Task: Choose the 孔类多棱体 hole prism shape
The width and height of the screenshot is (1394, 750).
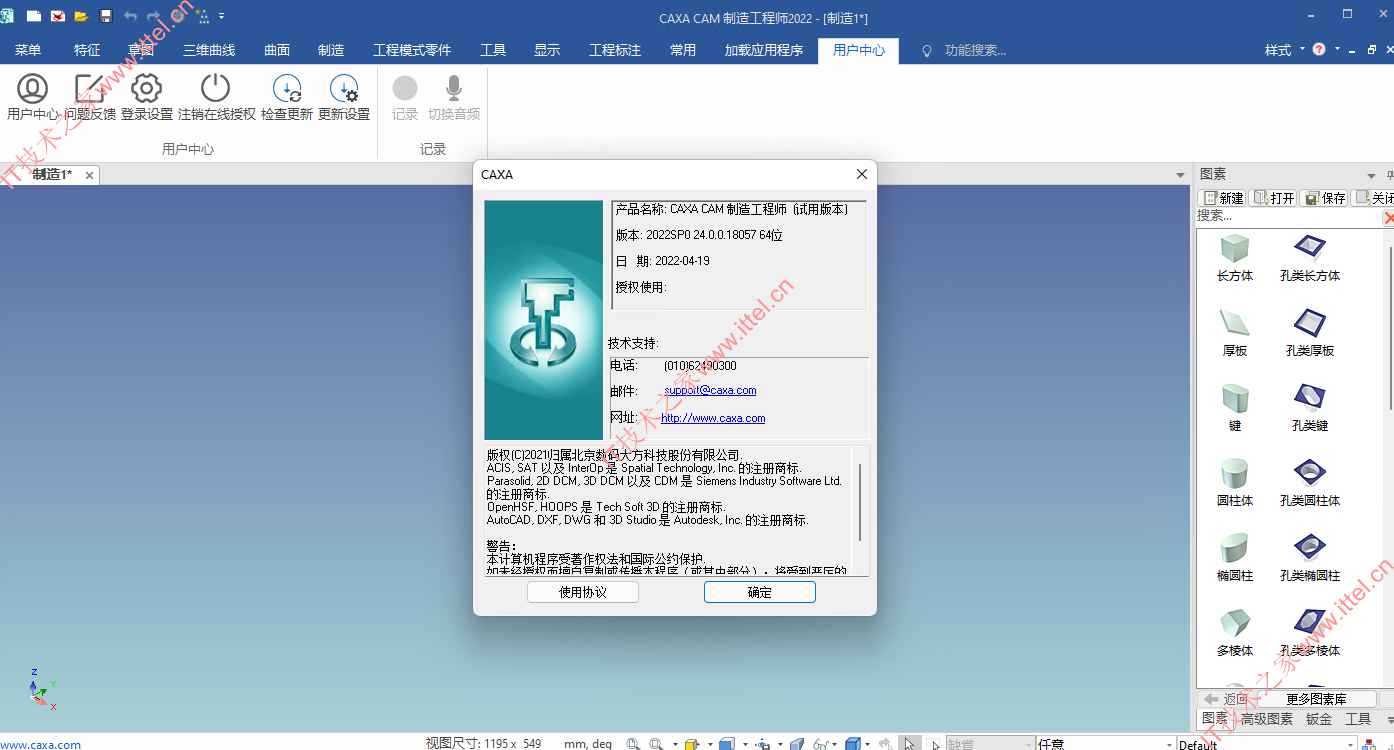Action: 1310,633
